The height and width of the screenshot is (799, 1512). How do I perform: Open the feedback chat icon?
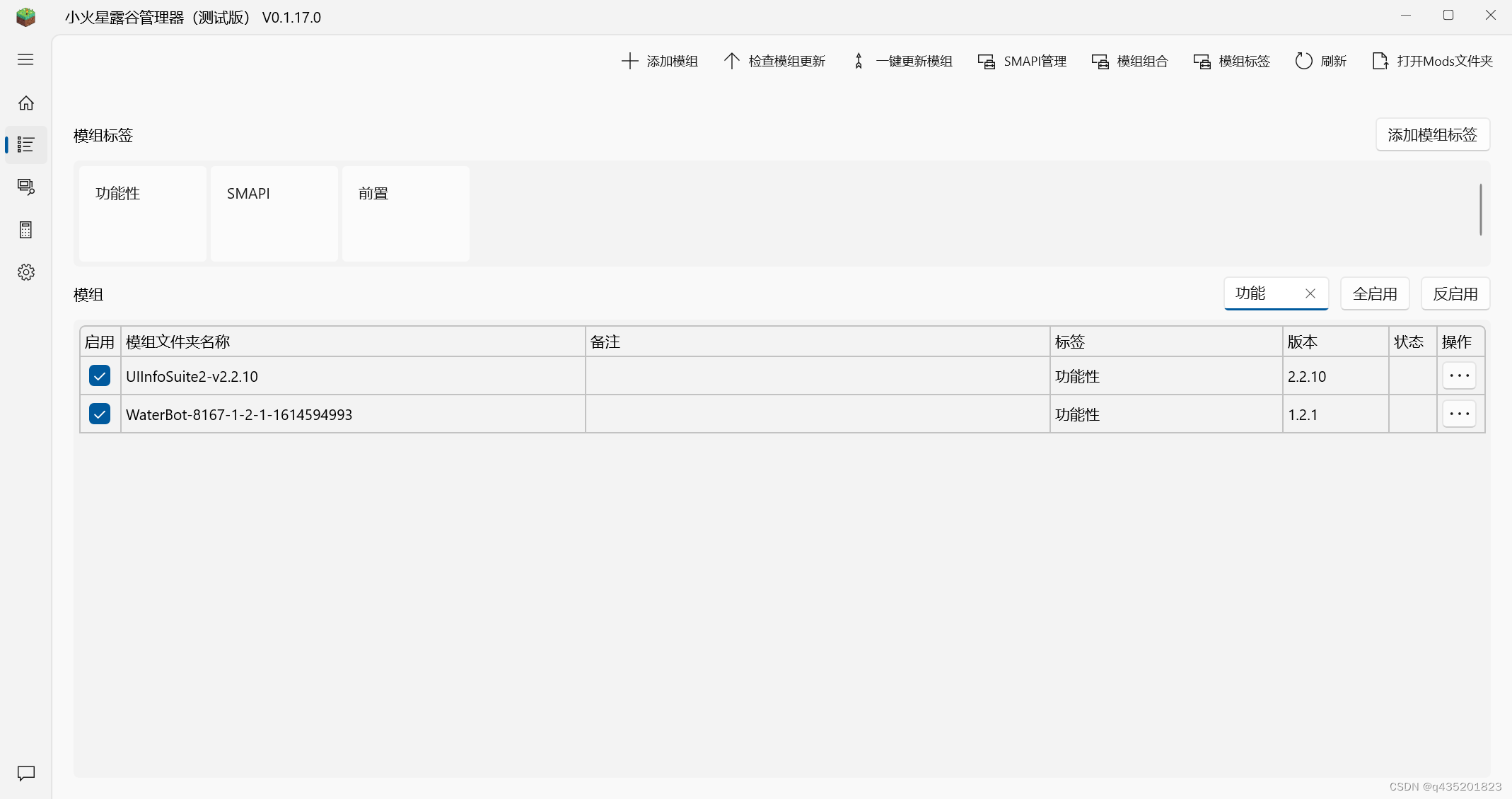[26, 774]
